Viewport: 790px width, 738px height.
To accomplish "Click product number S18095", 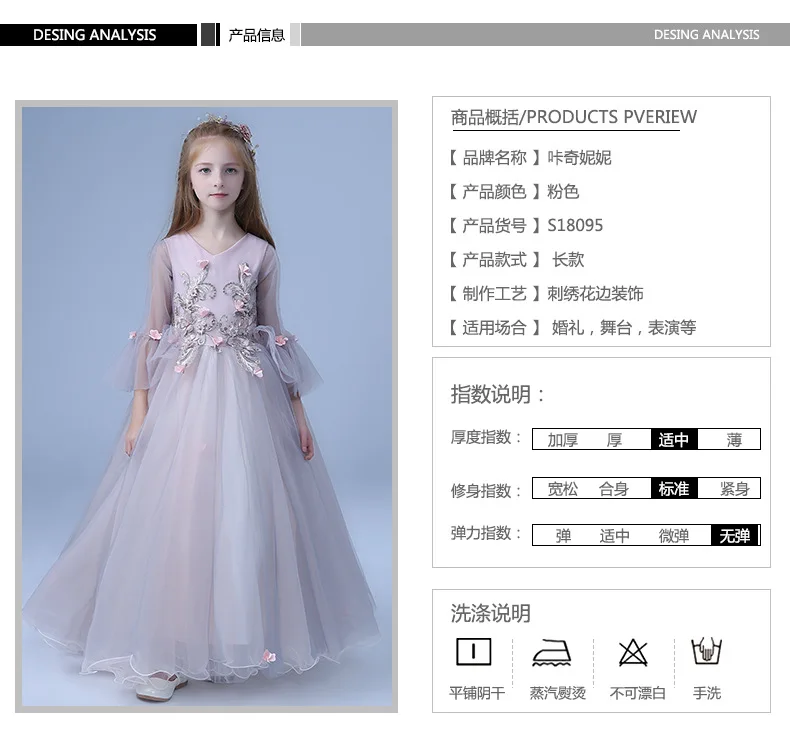I will (575, 225).
